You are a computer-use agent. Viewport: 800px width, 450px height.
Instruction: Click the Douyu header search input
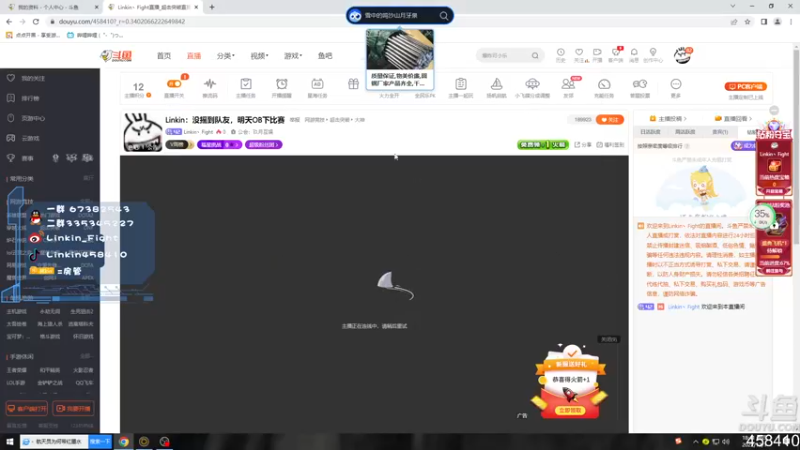[x=504, y=56]
